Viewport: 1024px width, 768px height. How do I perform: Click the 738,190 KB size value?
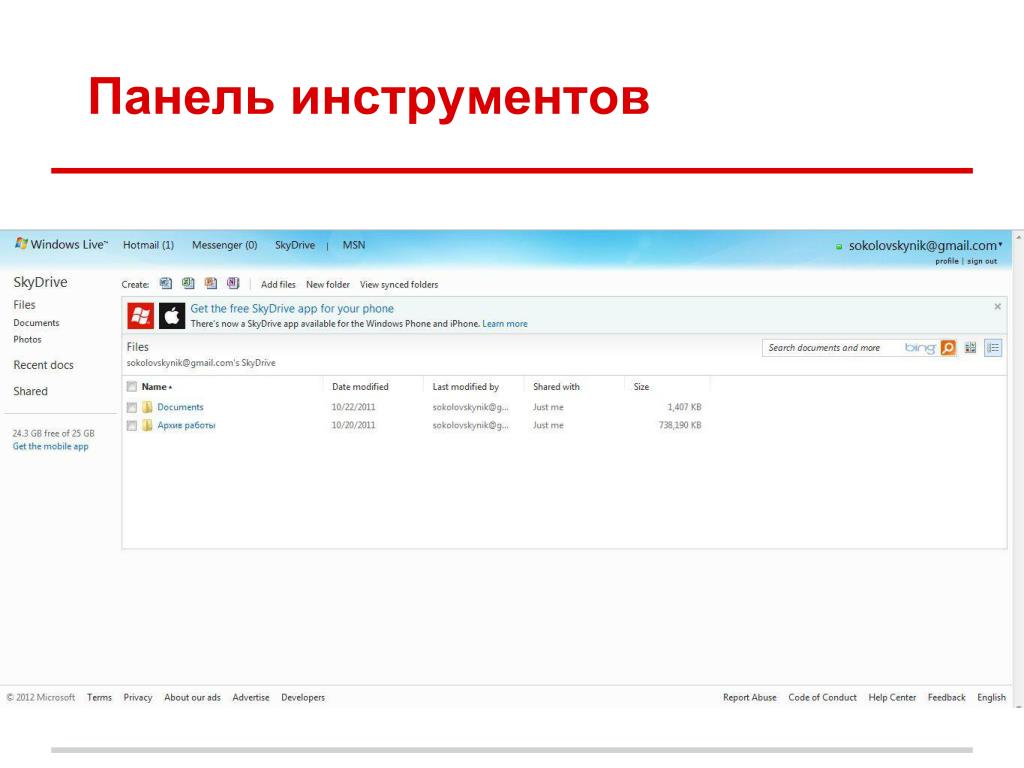click(x=680, y=425)
